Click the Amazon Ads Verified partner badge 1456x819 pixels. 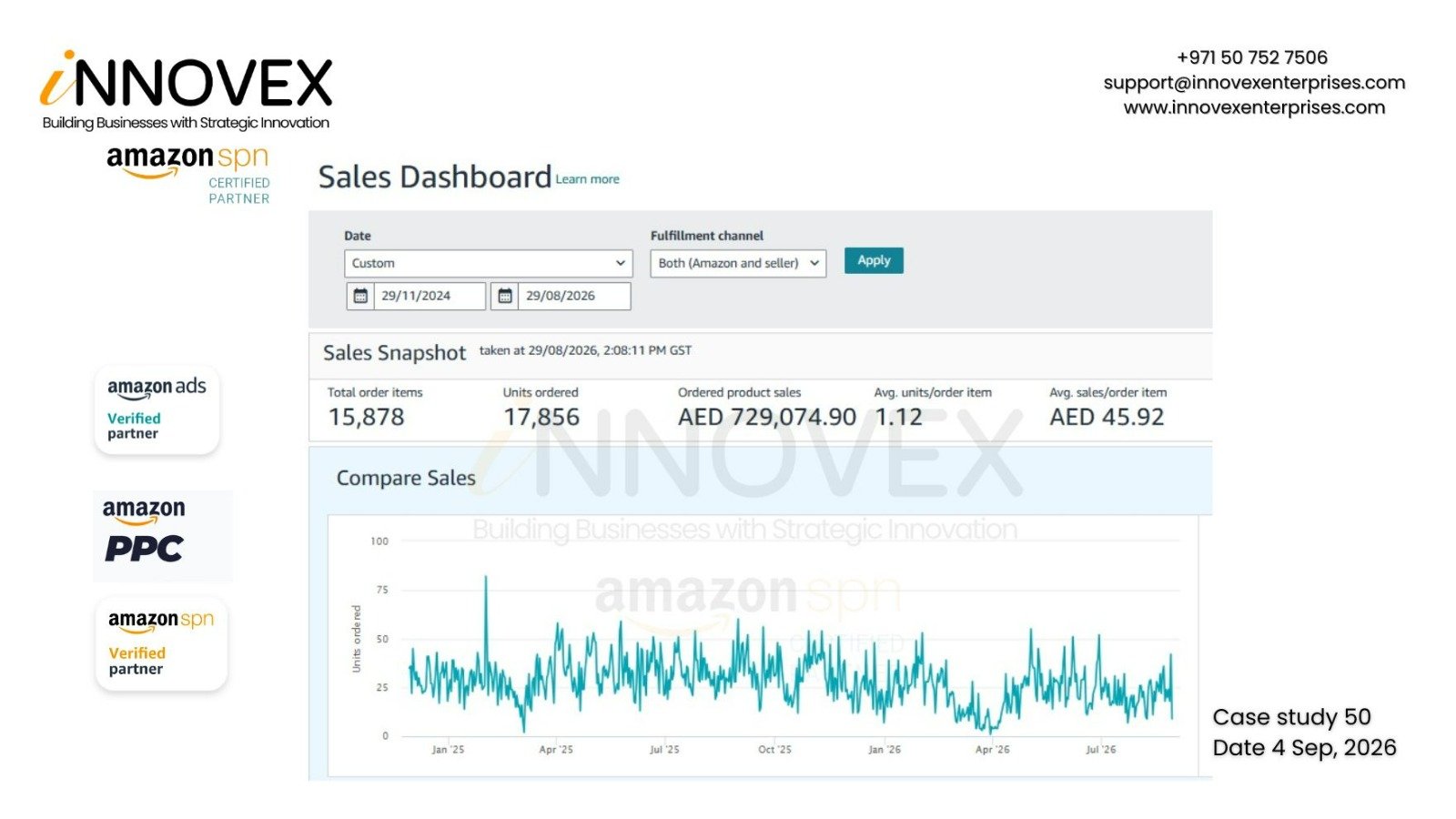click(157, 409)
